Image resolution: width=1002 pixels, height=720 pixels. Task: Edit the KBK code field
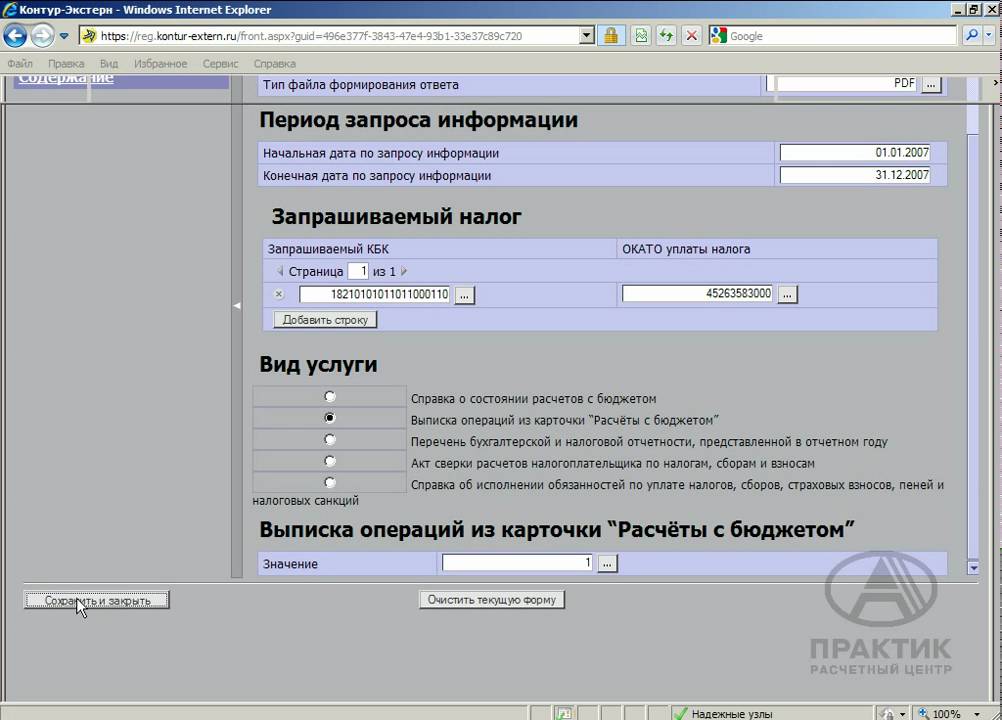[374, 295]
